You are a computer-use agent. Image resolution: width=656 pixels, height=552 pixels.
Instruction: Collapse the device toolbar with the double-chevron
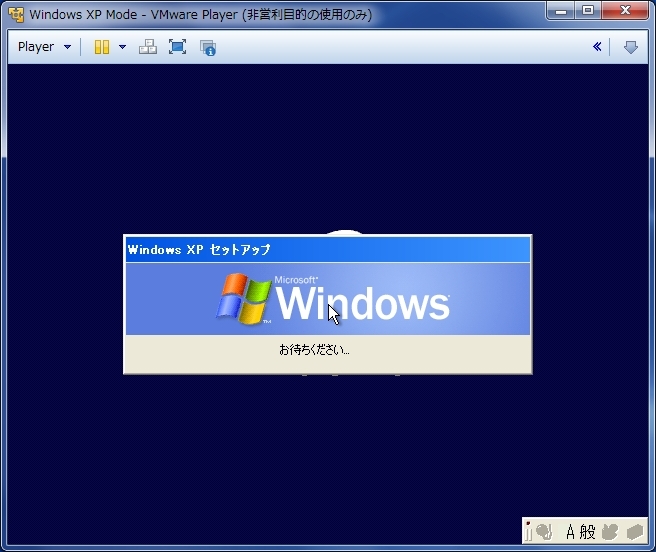click(597, 46)
